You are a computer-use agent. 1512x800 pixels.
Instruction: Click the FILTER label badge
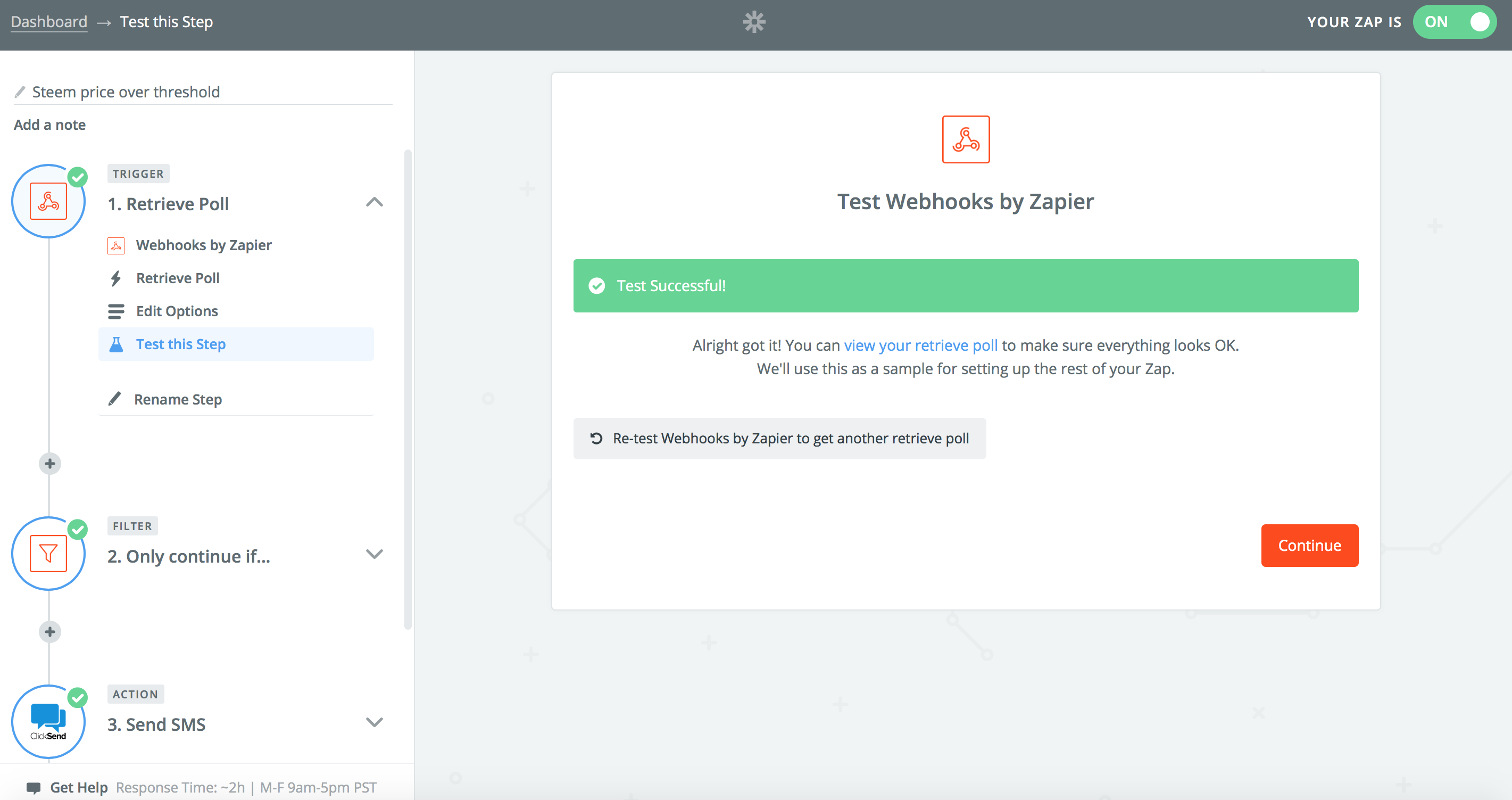point(132,526)
